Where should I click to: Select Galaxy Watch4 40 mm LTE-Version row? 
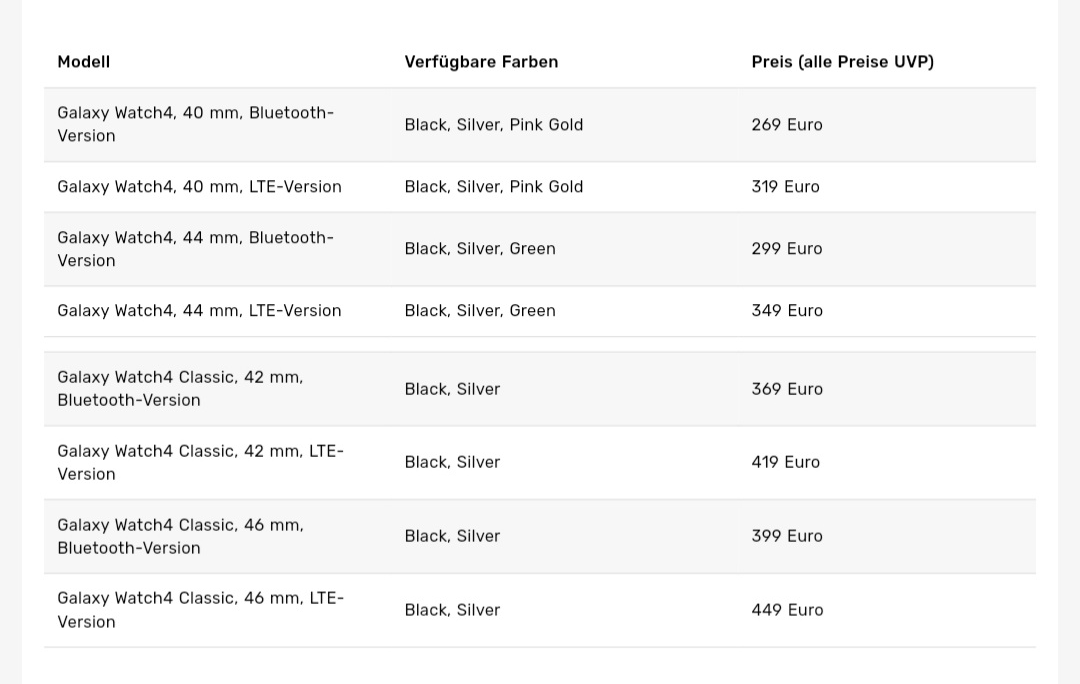[199, 187]
